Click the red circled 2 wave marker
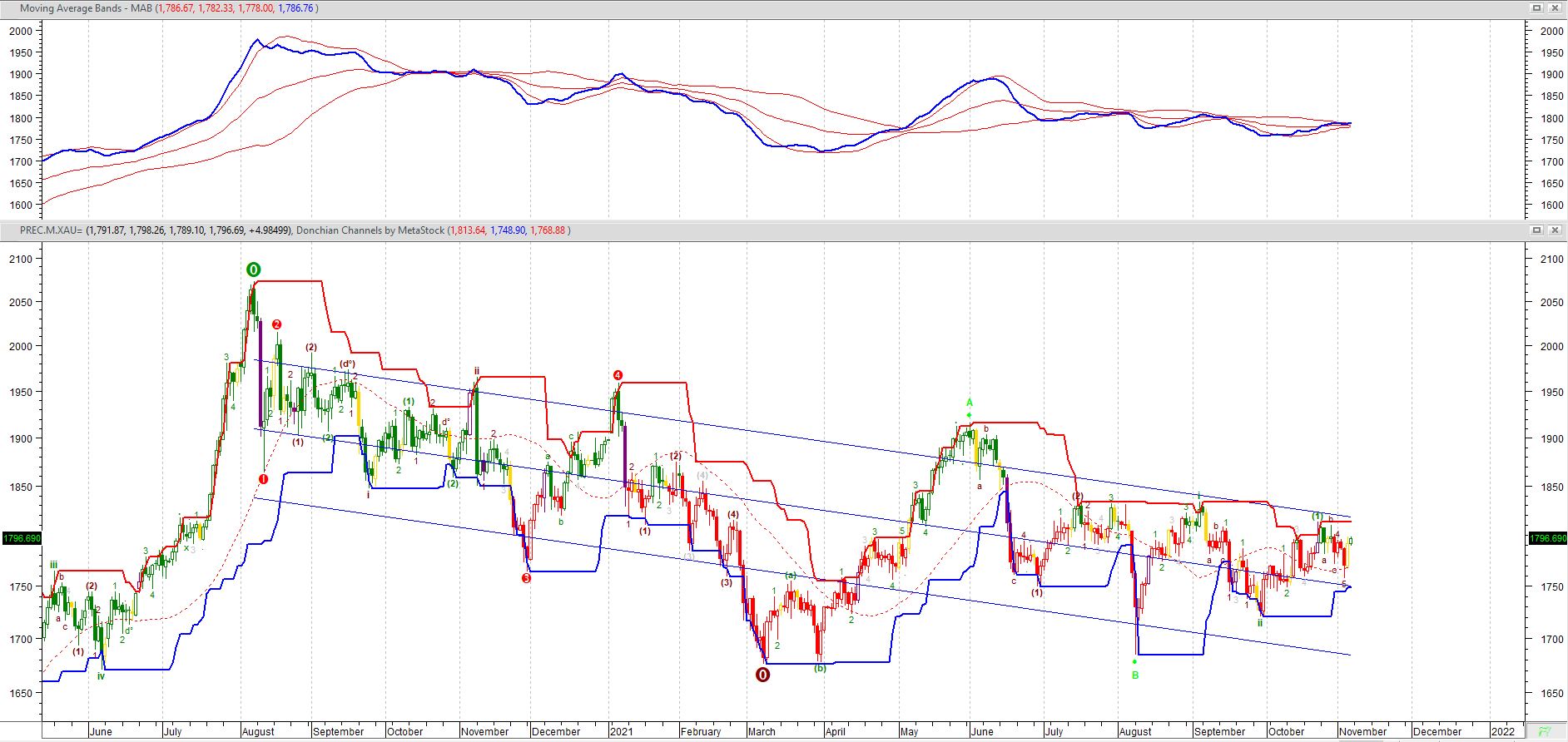Image resolution: width=1568 pixels, height=742 pixels. tap(277, 324)
